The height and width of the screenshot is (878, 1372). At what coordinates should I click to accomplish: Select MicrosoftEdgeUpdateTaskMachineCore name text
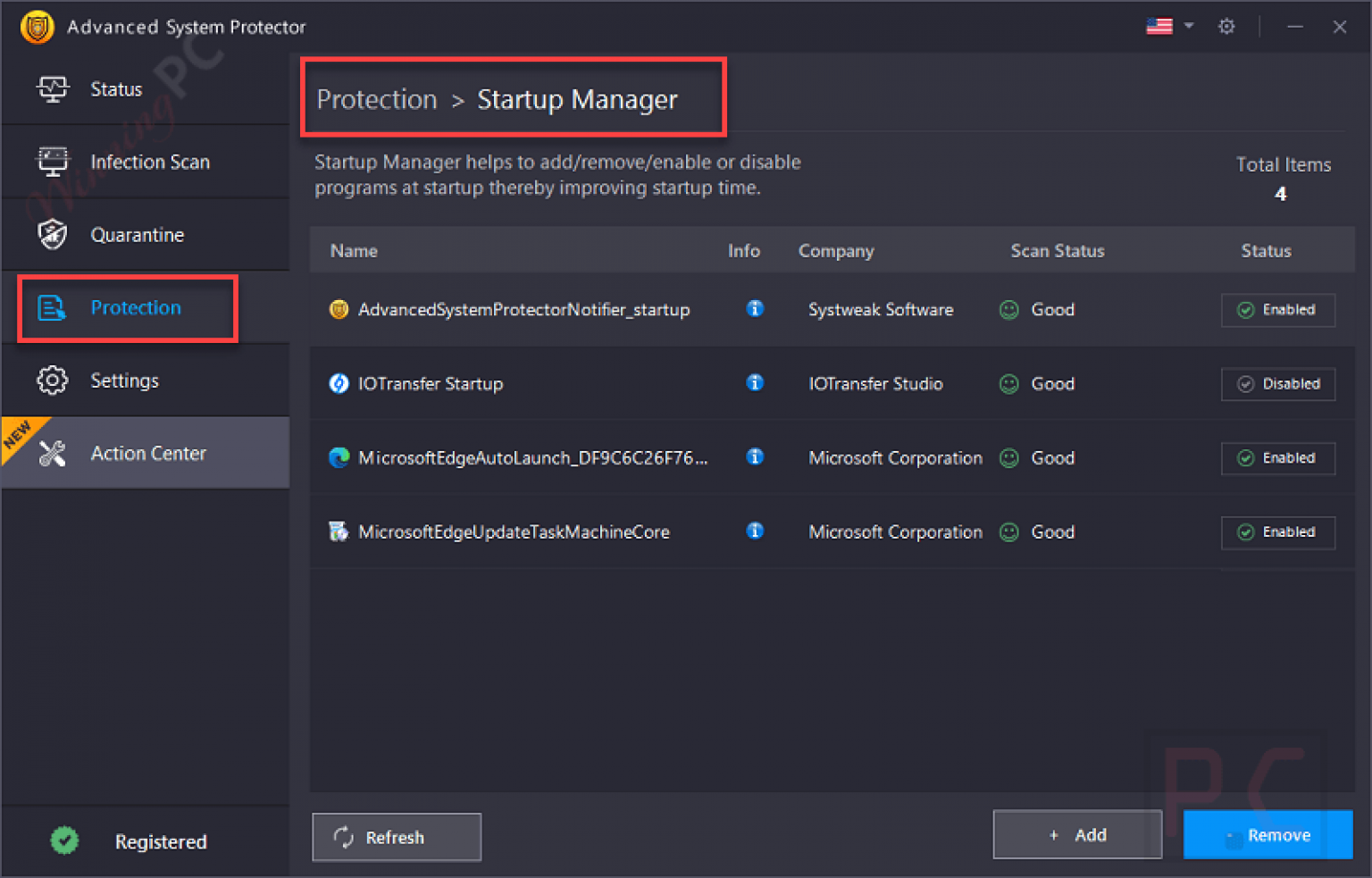coord(514,532)
